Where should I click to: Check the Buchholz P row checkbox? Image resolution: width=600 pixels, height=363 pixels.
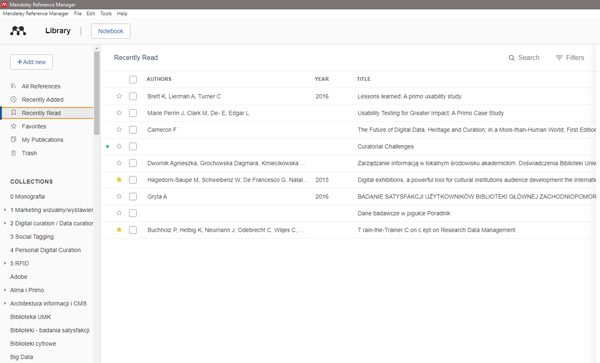point(133,230)
